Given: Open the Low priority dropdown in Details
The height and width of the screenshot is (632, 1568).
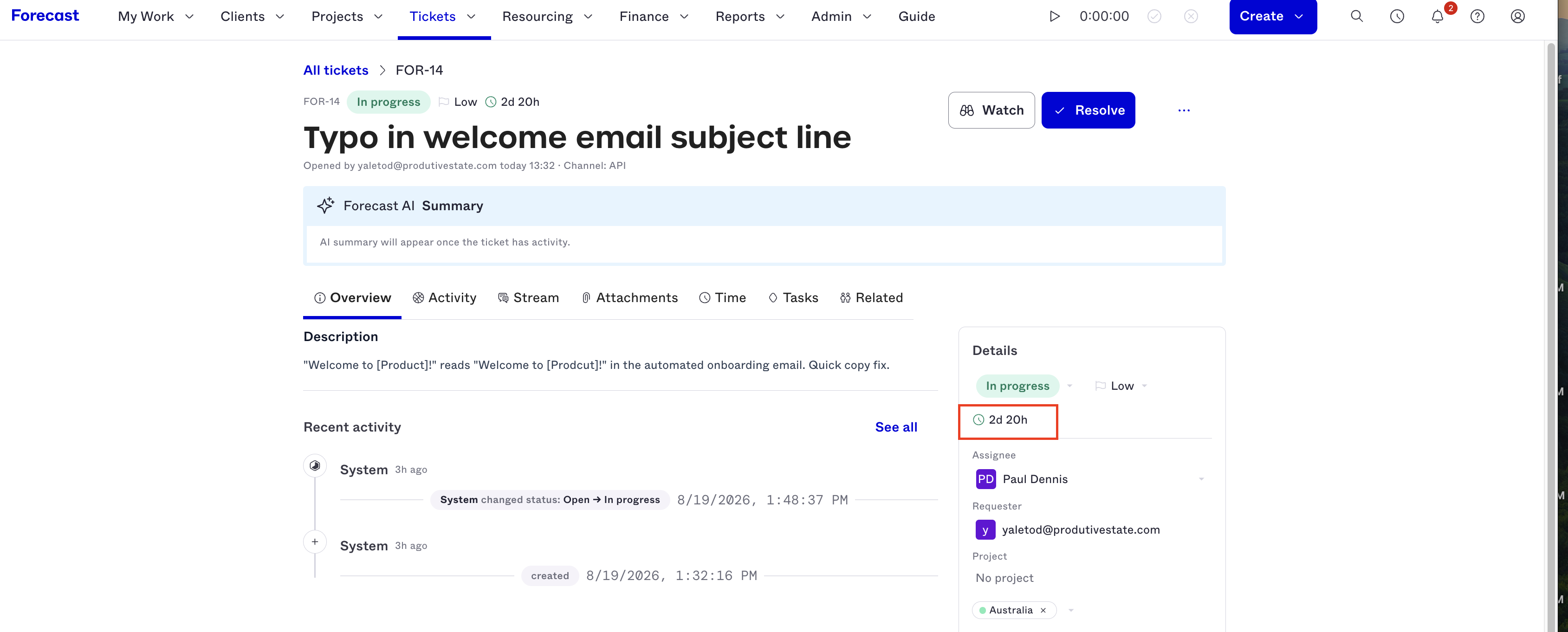Looking at the screenshot, I should [x=1121, y=386].
